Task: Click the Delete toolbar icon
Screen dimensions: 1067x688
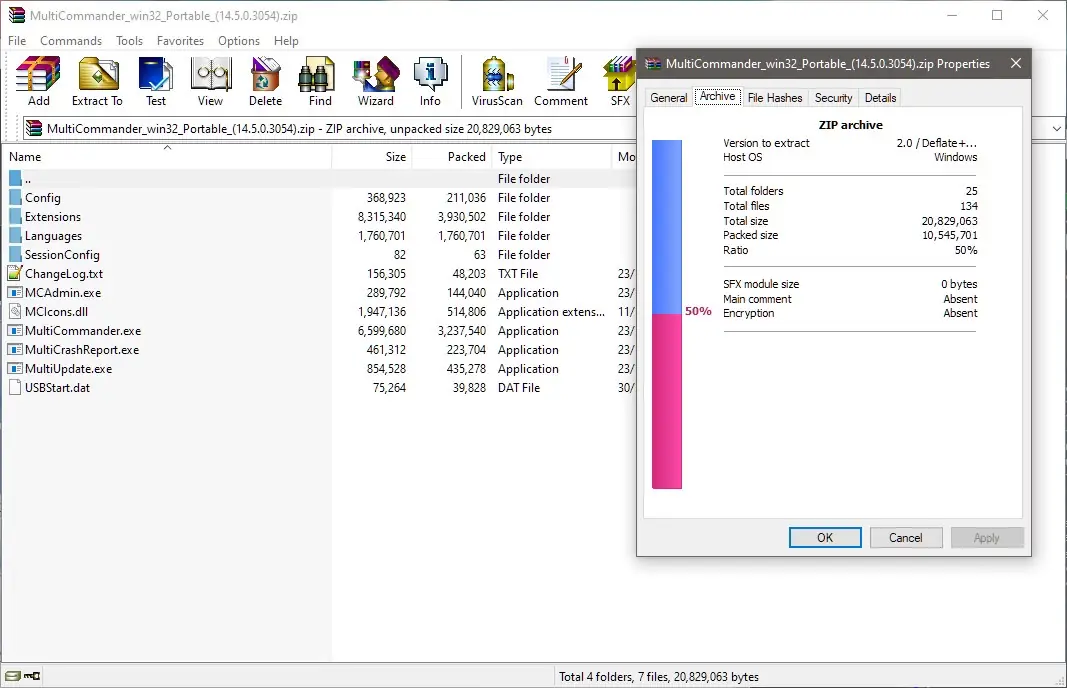Action: tap(265, 75)
